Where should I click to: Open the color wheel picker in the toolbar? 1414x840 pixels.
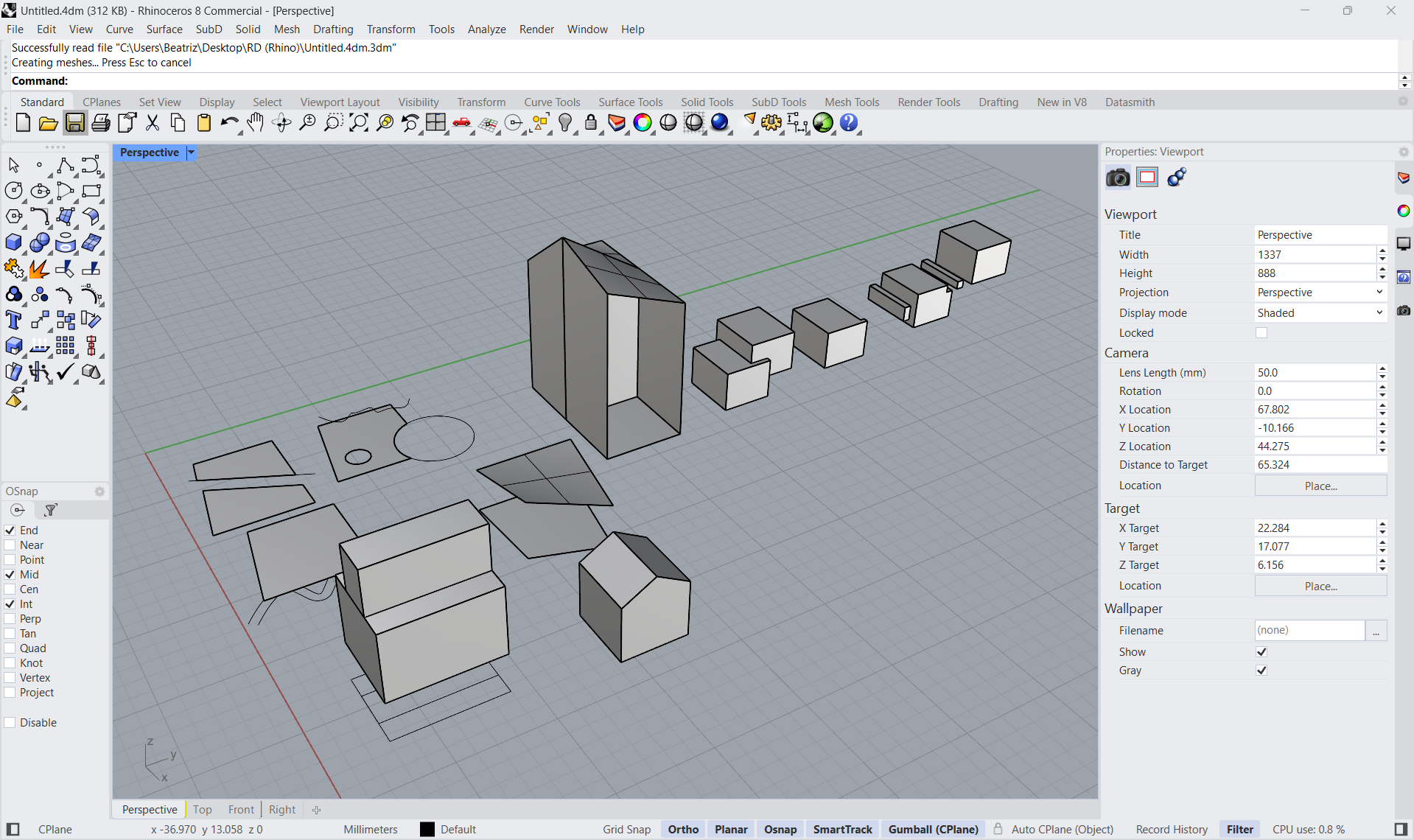643,123
